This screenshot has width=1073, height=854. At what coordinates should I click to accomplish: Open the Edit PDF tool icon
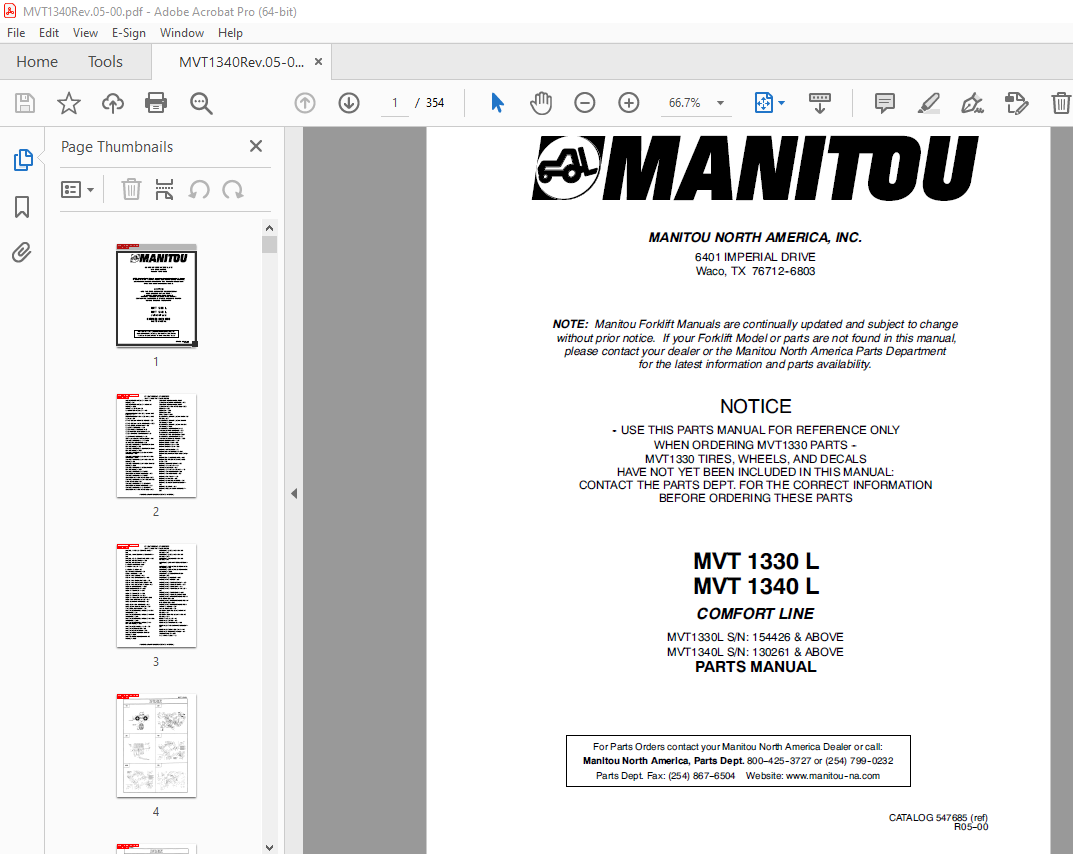(x=1016, y=103)
